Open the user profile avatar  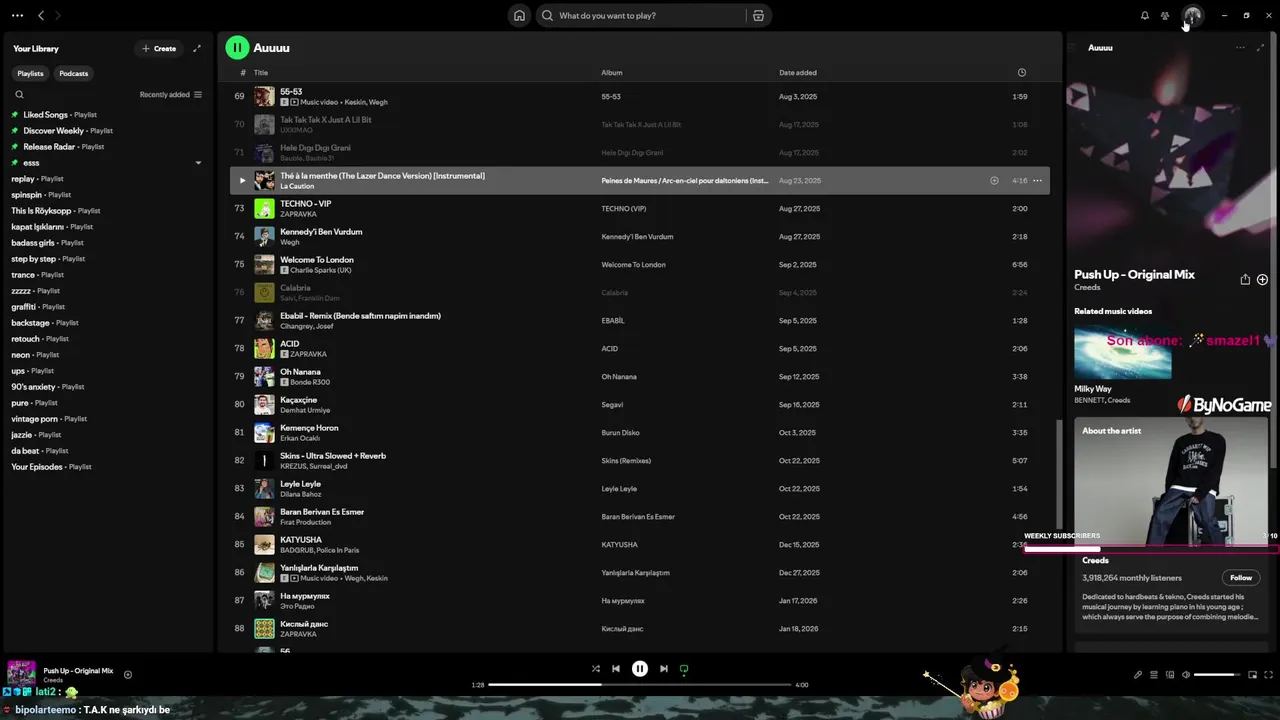point(1192,16)
